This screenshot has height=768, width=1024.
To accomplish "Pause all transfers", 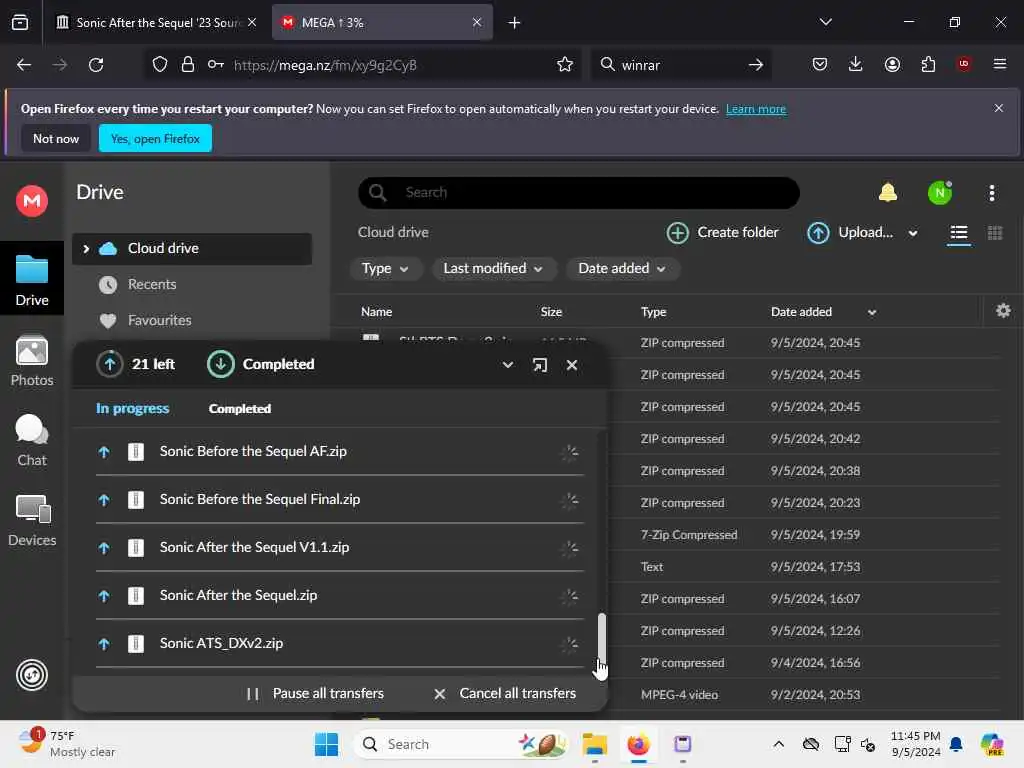I will click(x=315, y=694).
